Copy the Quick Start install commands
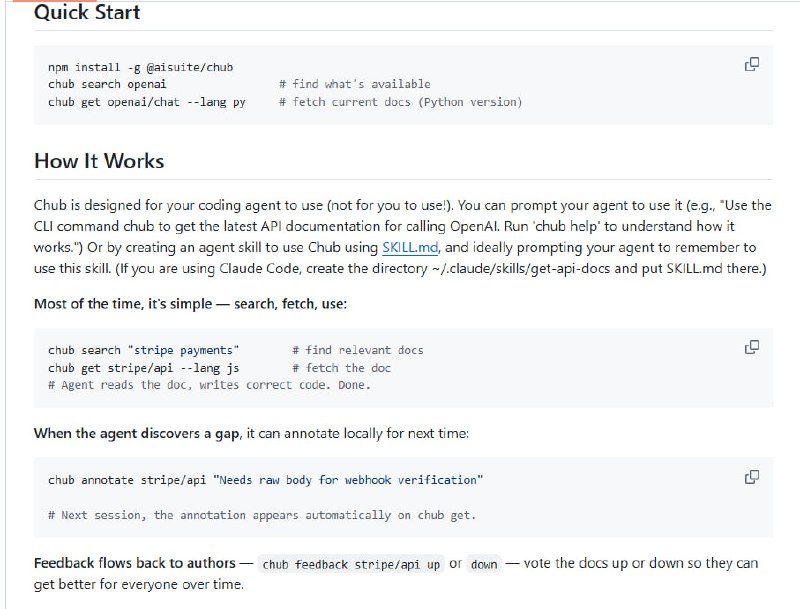This screenshot has height=609, width=800. pos(752,65)
